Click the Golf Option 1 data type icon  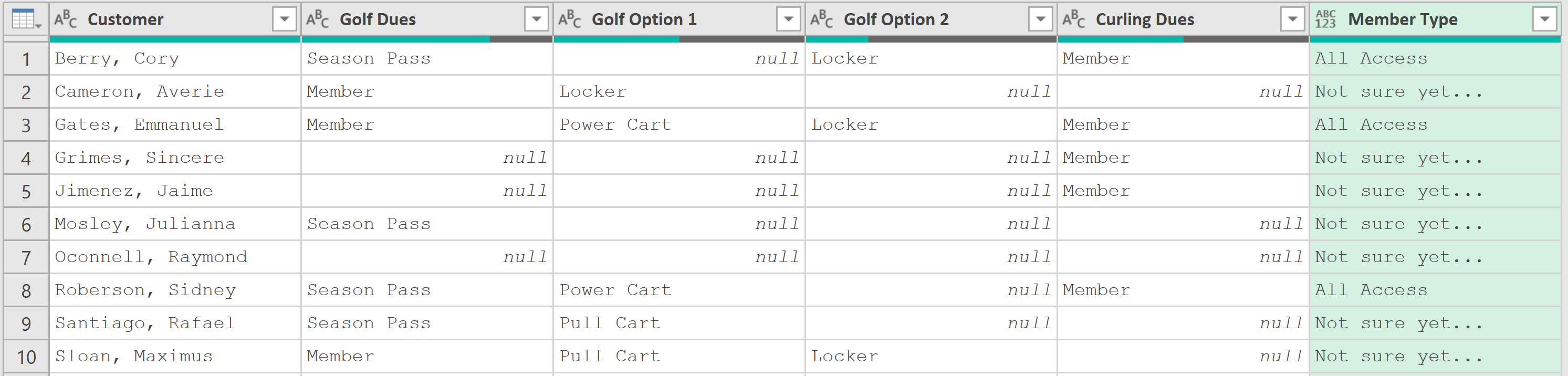pos(569,20)
